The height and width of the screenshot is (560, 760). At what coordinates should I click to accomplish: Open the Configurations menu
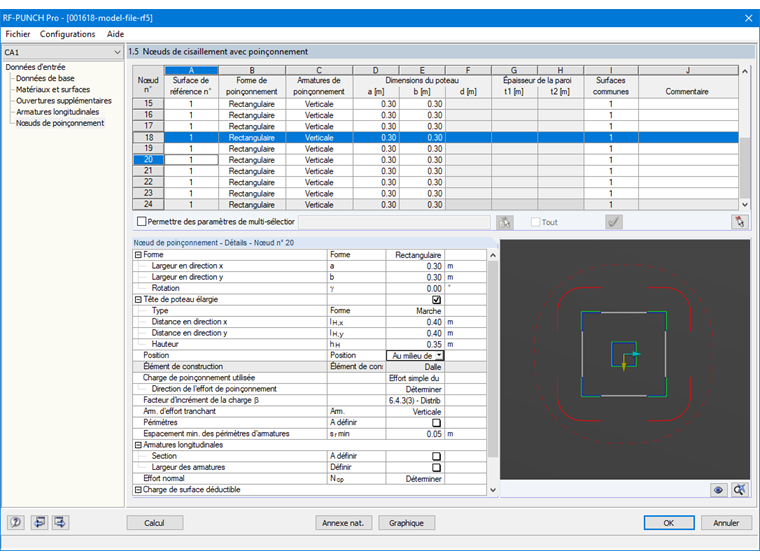coord(67,34)
